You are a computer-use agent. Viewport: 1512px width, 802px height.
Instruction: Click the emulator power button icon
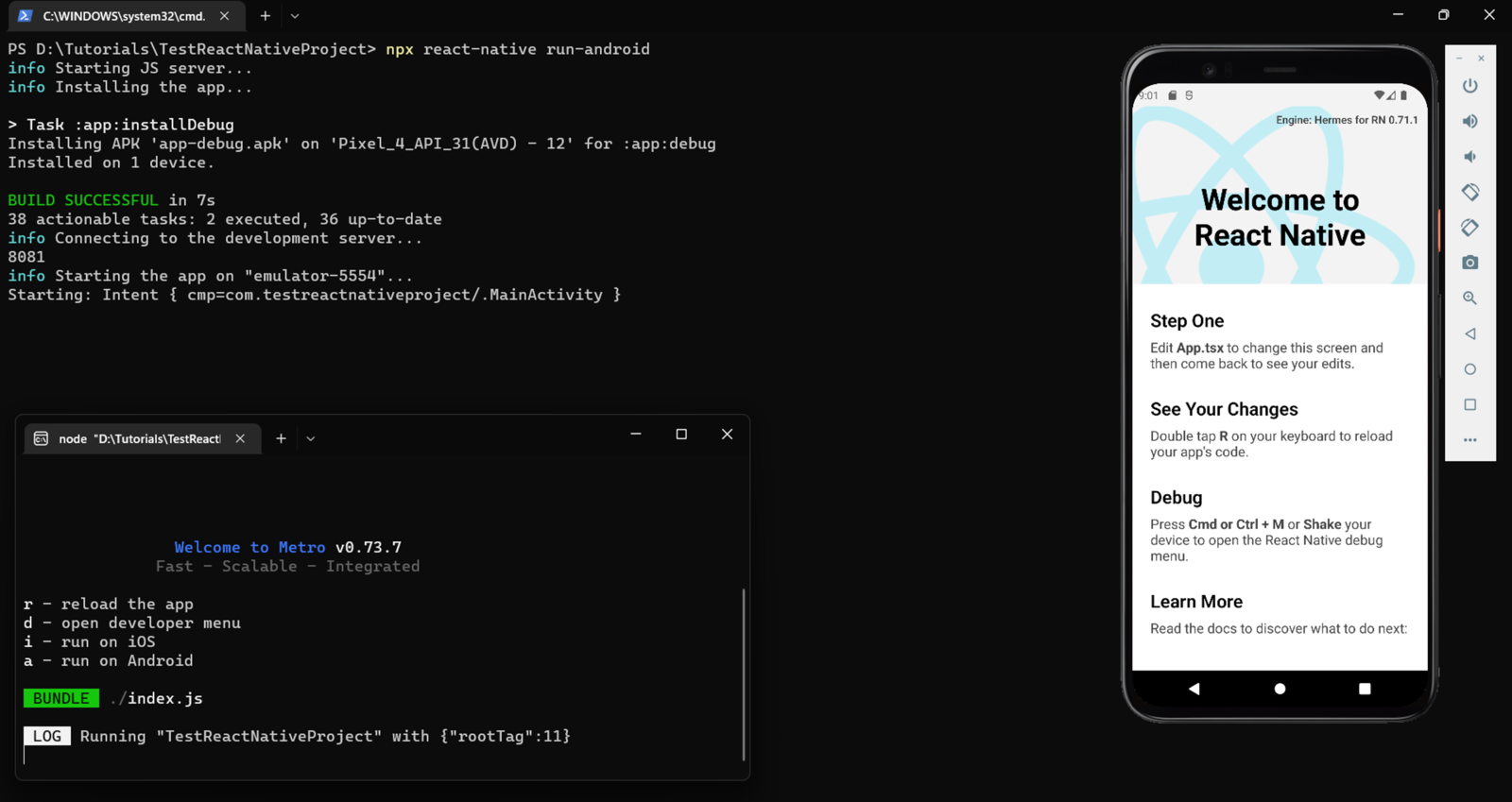pos(1469,86)
